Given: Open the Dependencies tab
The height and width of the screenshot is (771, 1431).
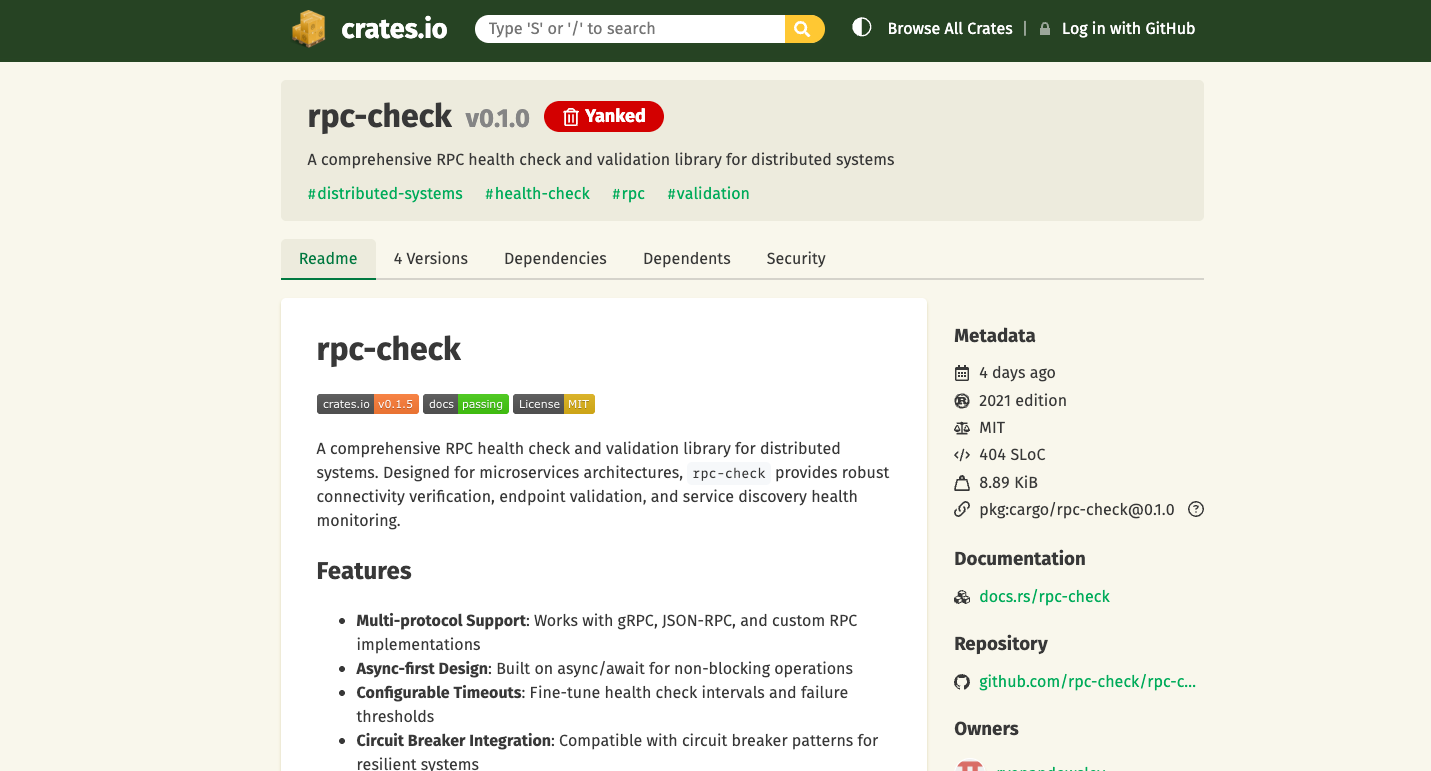Looking at the screenshot, I should (x=555, y=258).
